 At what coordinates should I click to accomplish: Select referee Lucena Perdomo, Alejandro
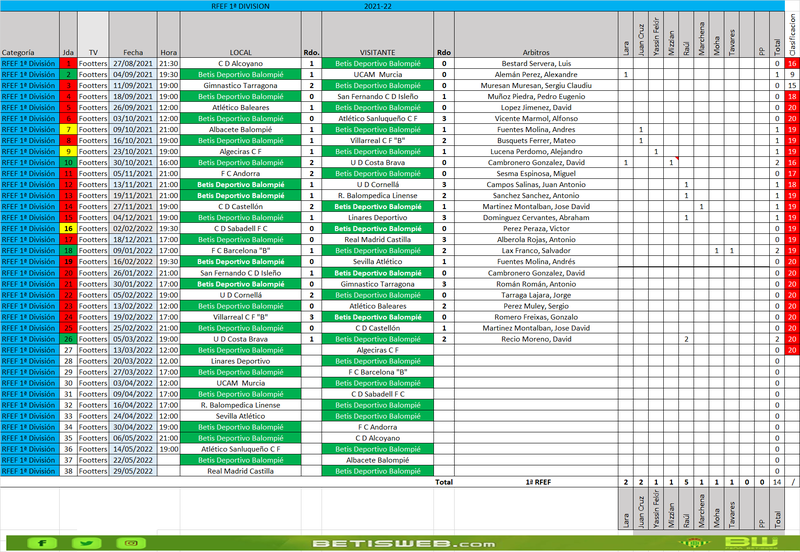pyautogui.click(x=536, y=152)
